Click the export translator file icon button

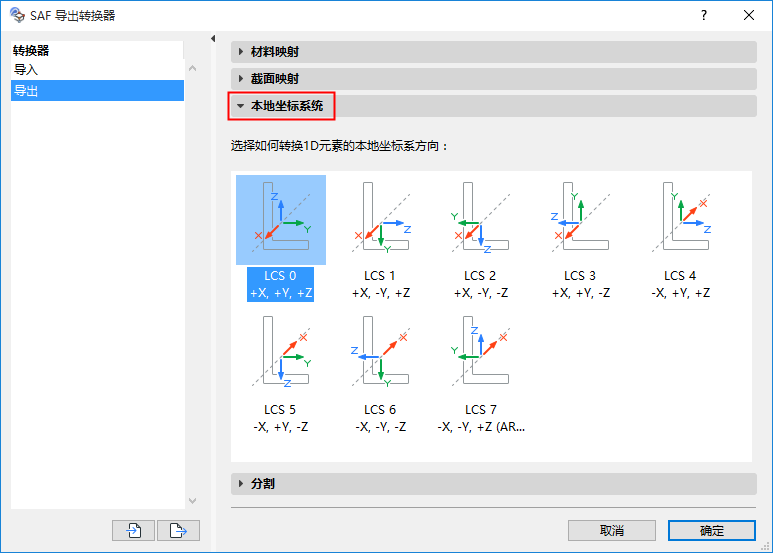[178, 530]
